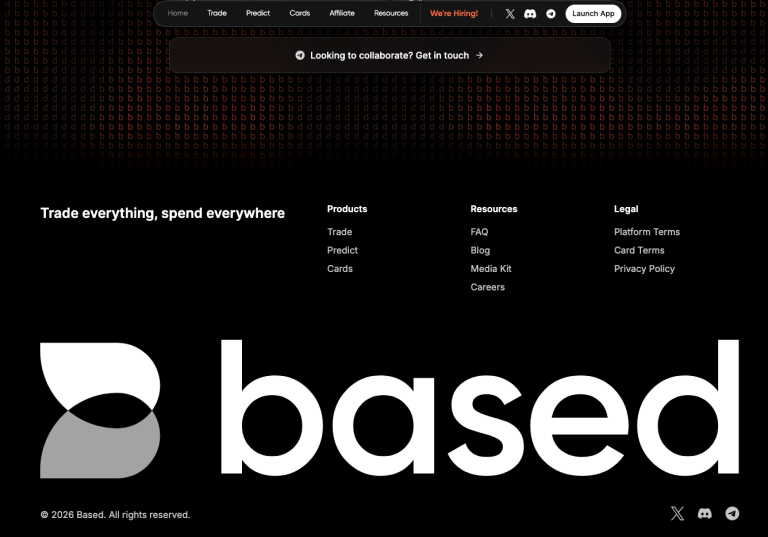Select Home in the navigation bar
This screenshot has height=537, width=768.
(177, 14)
